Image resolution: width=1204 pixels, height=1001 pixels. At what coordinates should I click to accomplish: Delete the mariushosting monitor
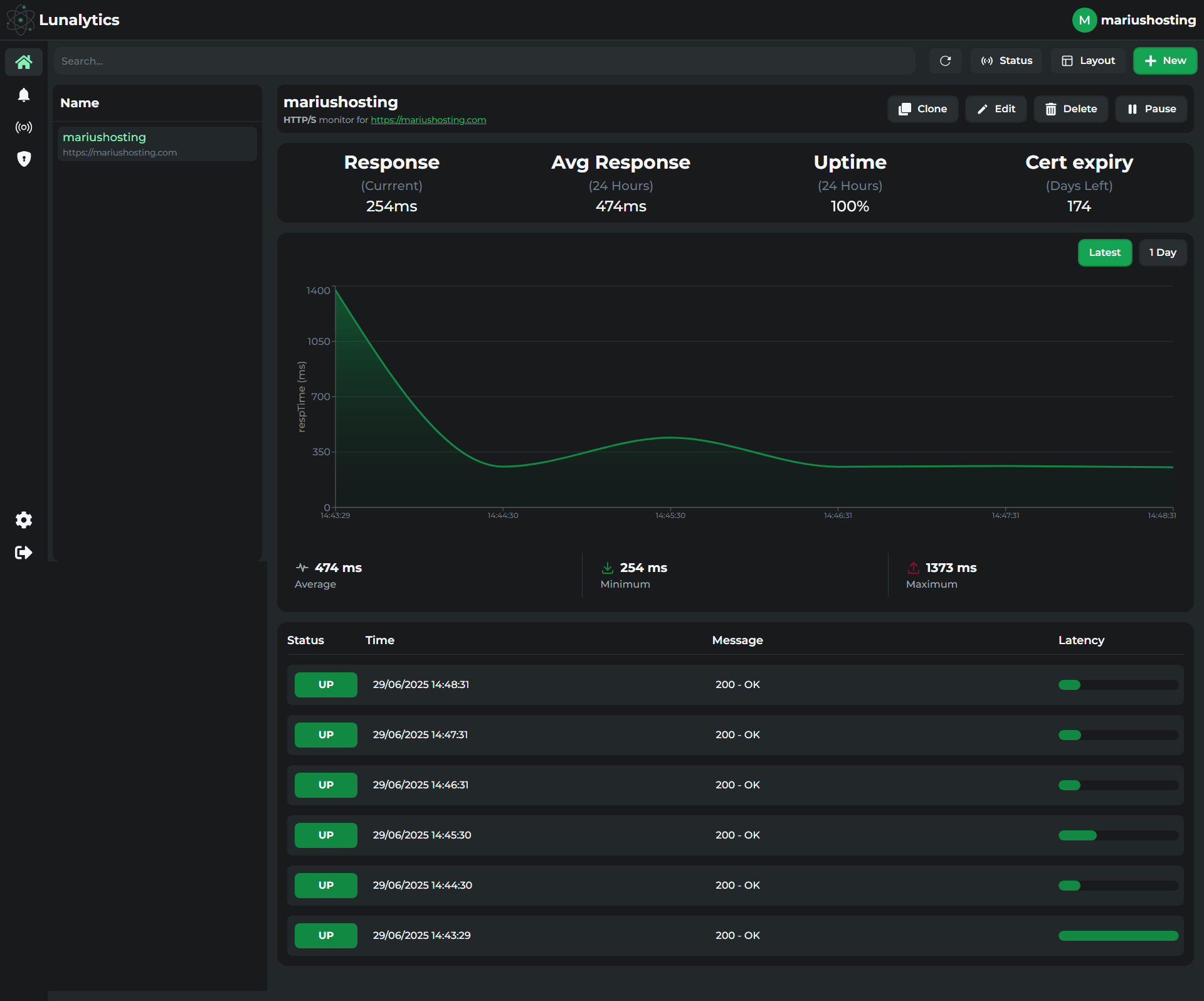pyautogui.click(x=1070, y=109)
